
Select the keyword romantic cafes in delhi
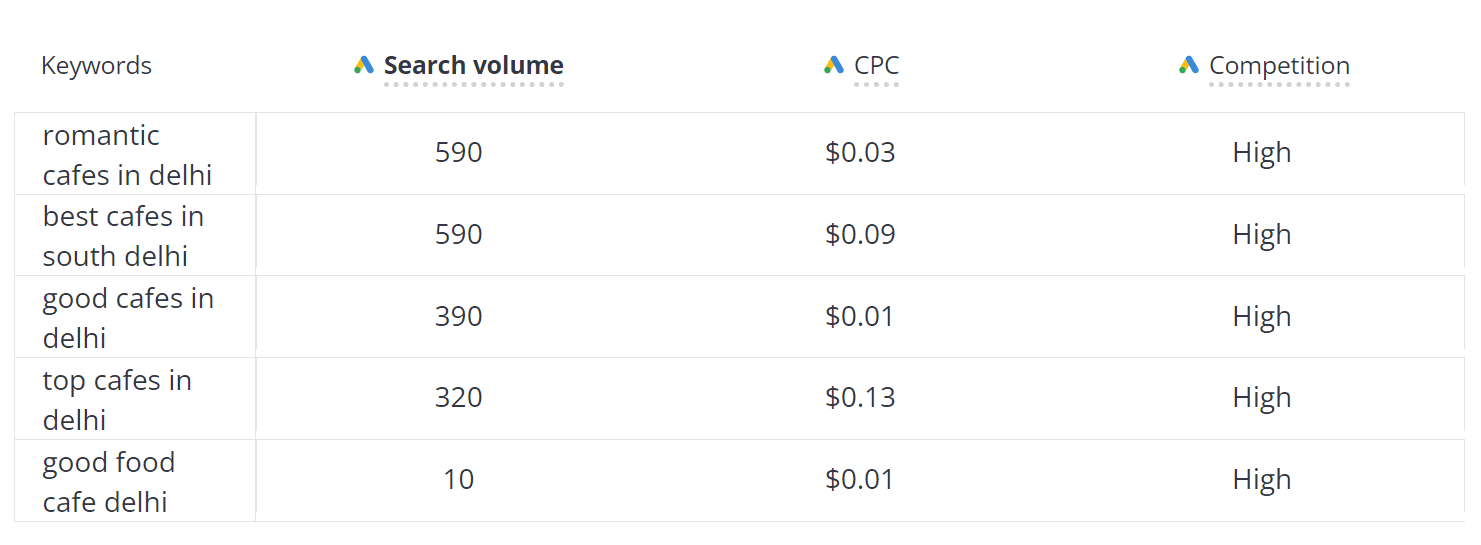point(128,155)
